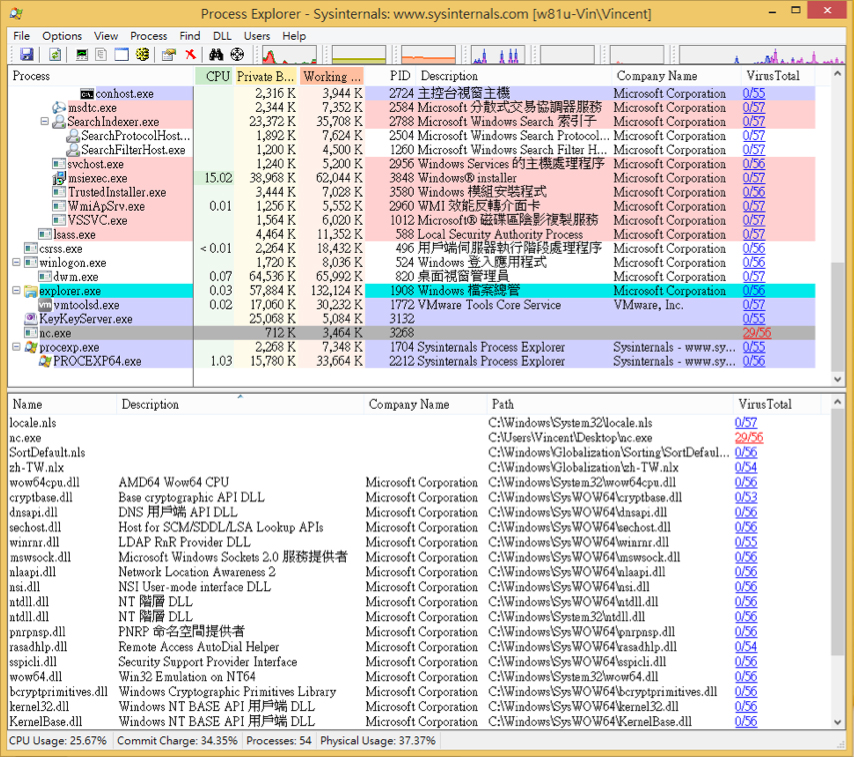This screenshot has height=757, width=854.
Task: Collapse the procexp.exe tree node
Action: pyautogui.click(x=16, y=346)
